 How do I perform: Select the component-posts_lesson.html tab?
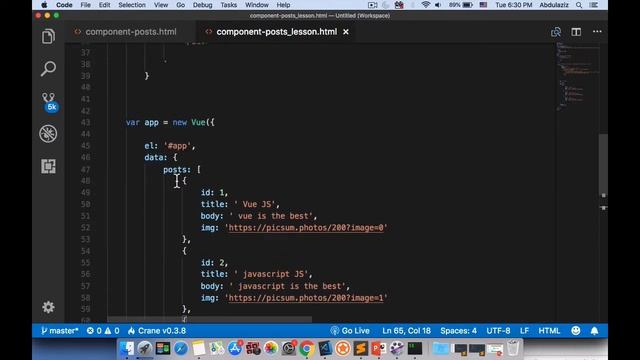(276, 32)
